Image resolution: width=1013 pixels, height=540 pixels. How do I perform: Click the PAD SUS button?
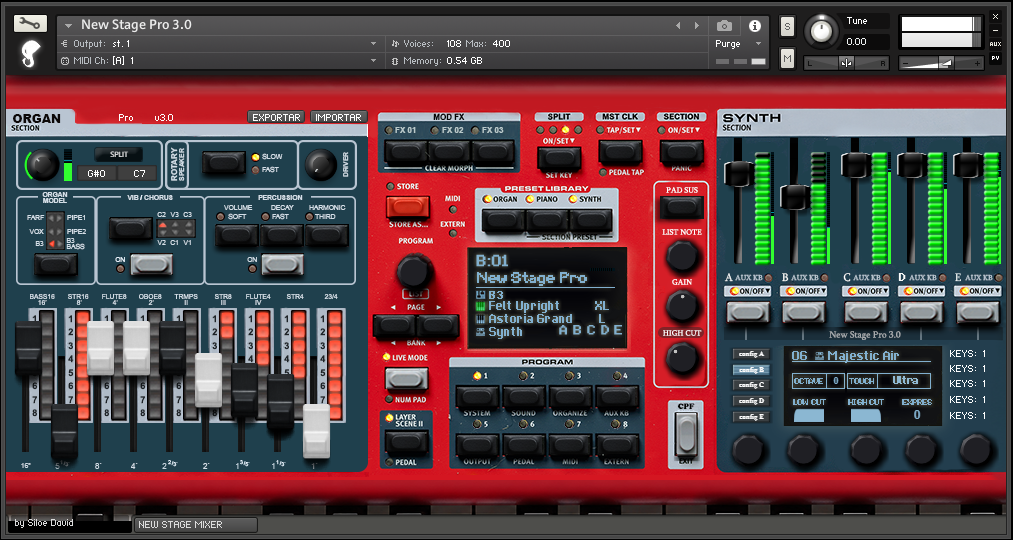[x=682, y=207]
